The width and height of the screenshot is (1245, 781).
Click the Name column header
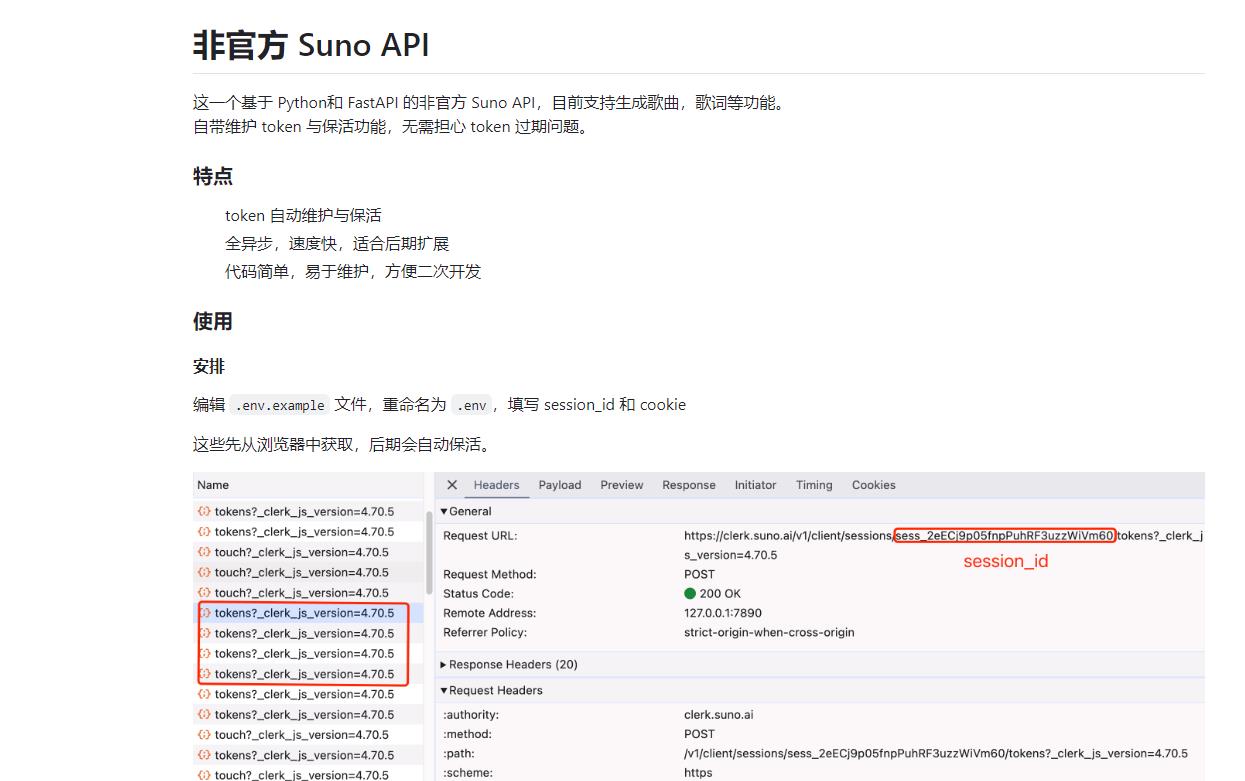click(x=213, y=485)
